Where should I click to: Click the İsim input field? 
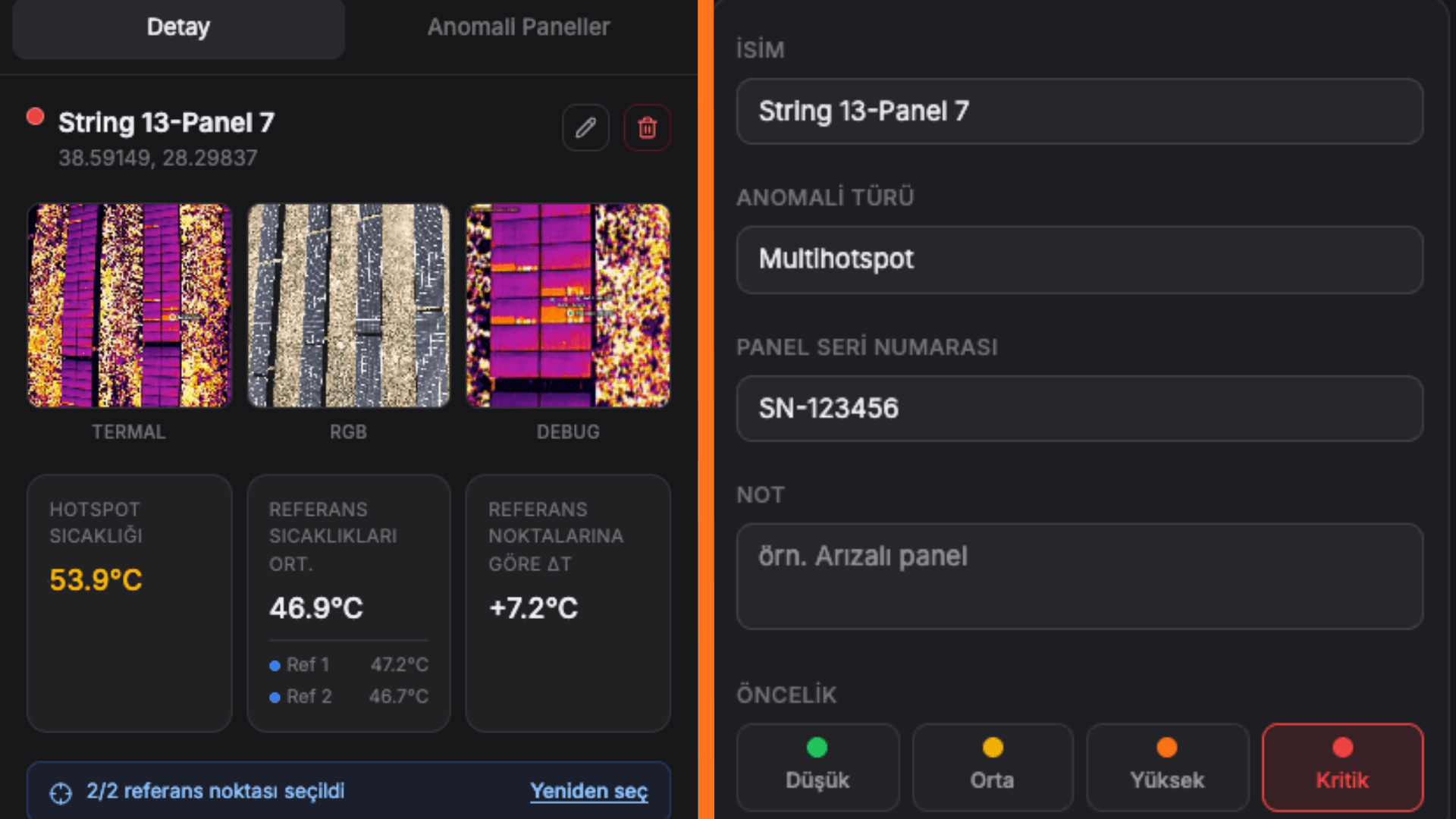pos(1079,111)
